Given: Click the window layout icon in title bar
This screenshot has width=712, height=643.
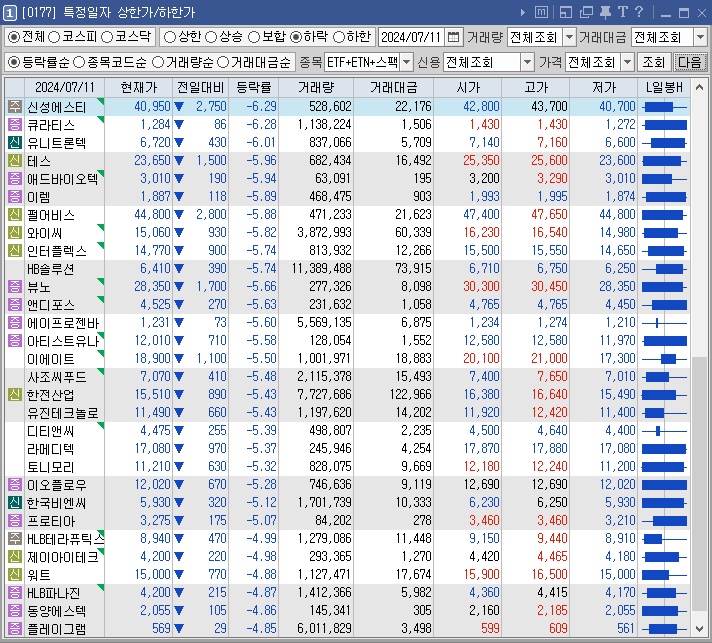Looking at the screenshot, I should pyautogui.click(x=565, y=12).
